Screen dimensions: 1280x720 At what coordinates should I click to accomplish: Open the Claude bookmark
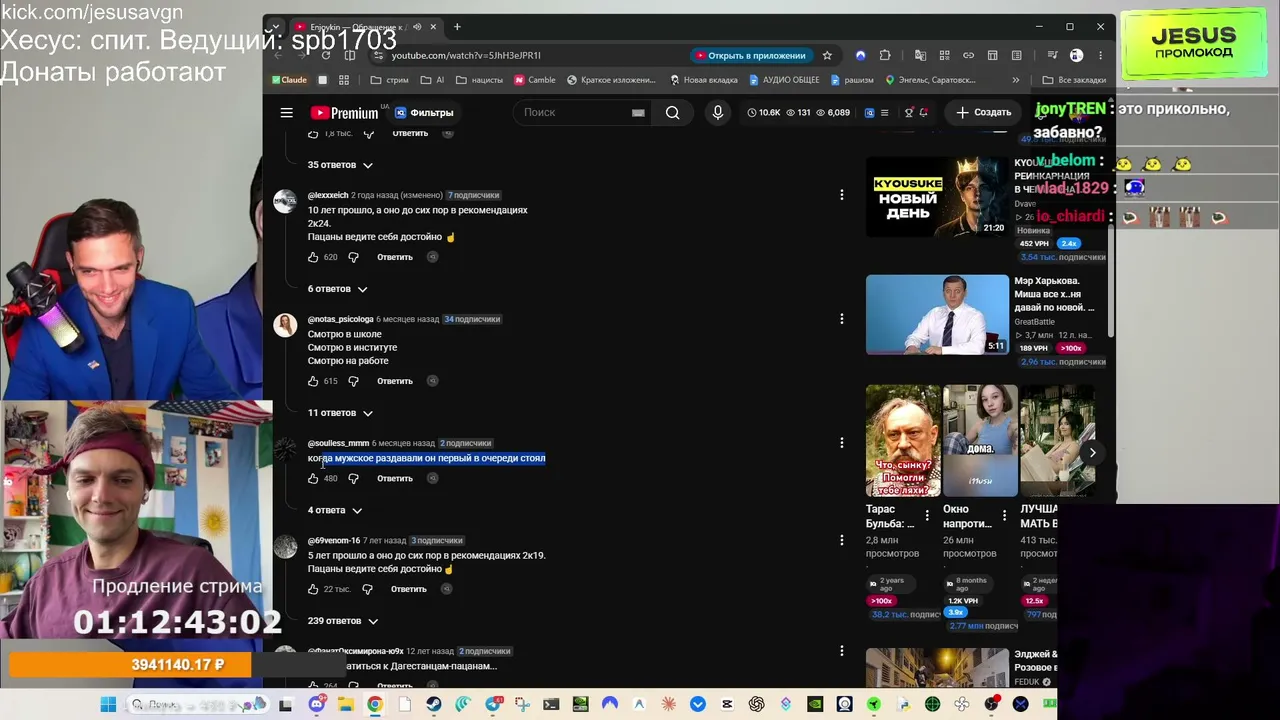click(288, 80)
